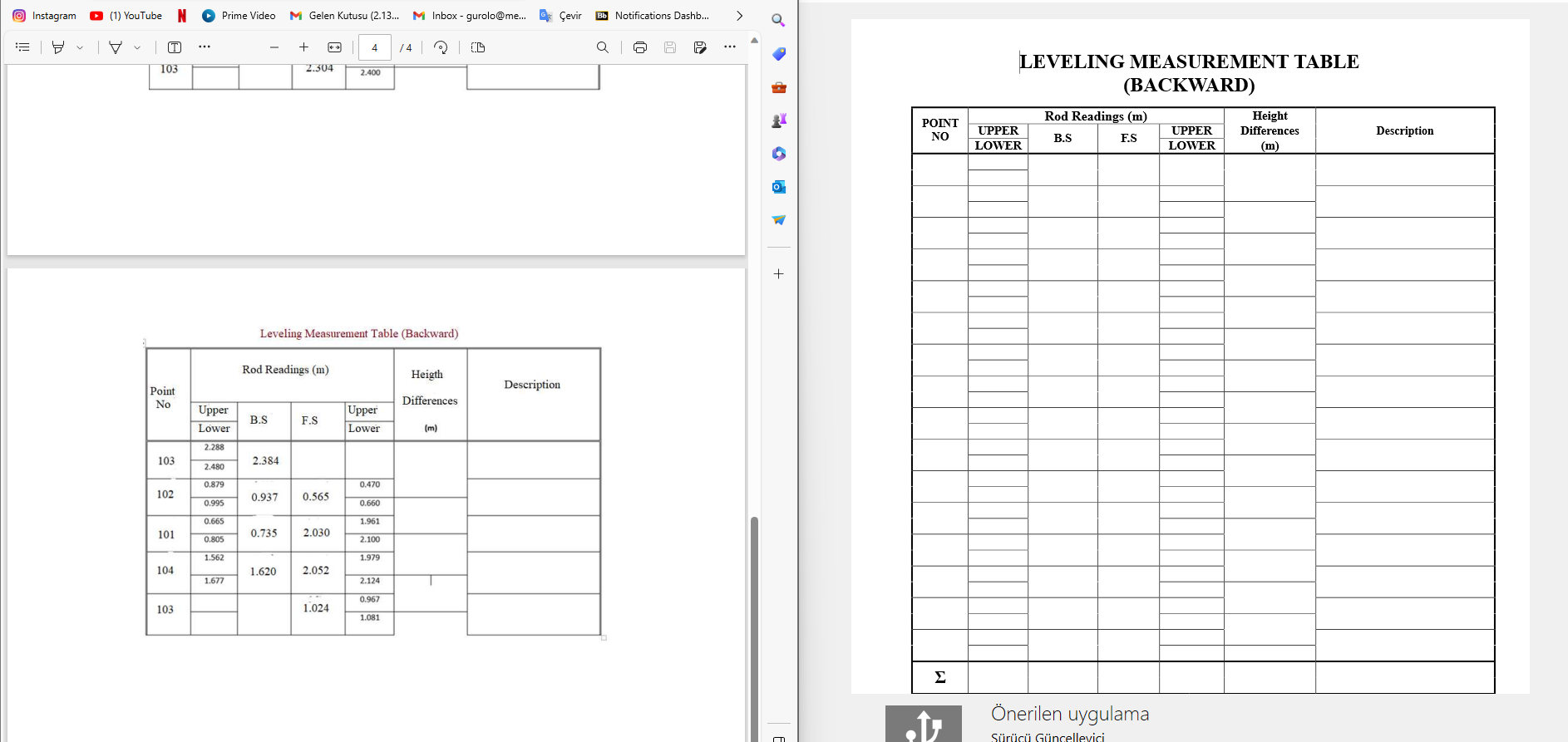Click point number 101 in PDF table
1568x742 pixels.
click(x=166, y=534)
